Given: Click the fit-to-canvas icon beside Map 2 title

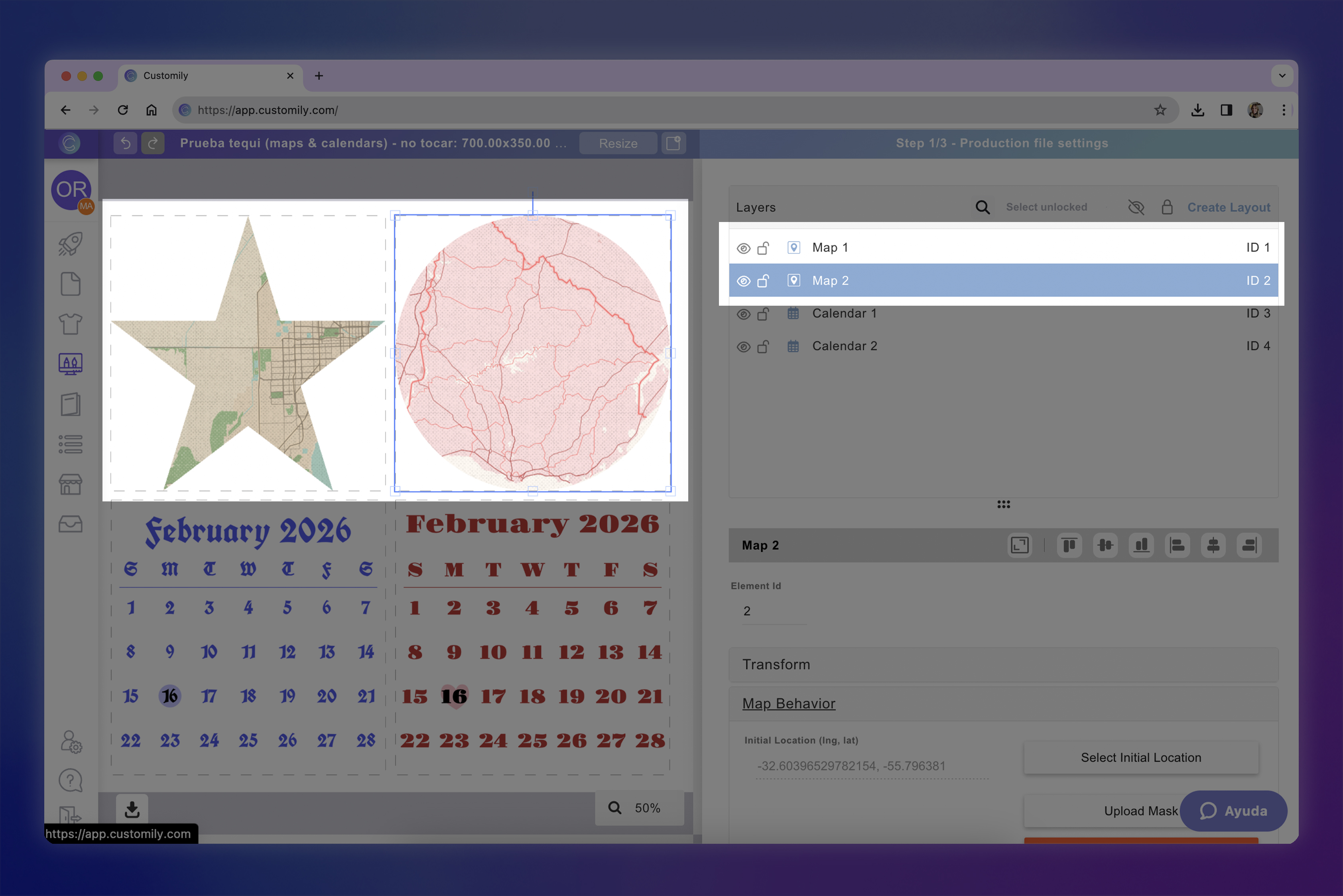Looking at the screenshot, I should coord(1019,545).
